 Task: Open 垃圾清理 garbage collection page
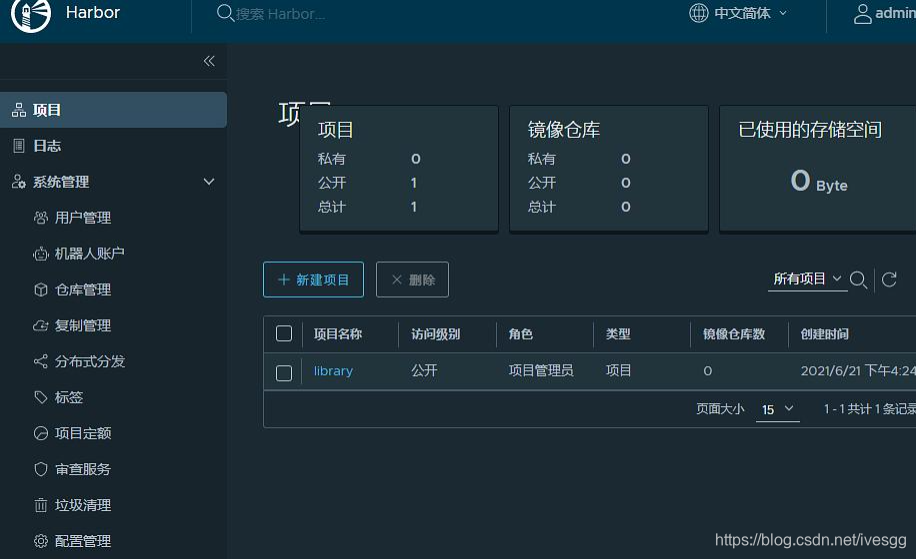pos(82,505)
